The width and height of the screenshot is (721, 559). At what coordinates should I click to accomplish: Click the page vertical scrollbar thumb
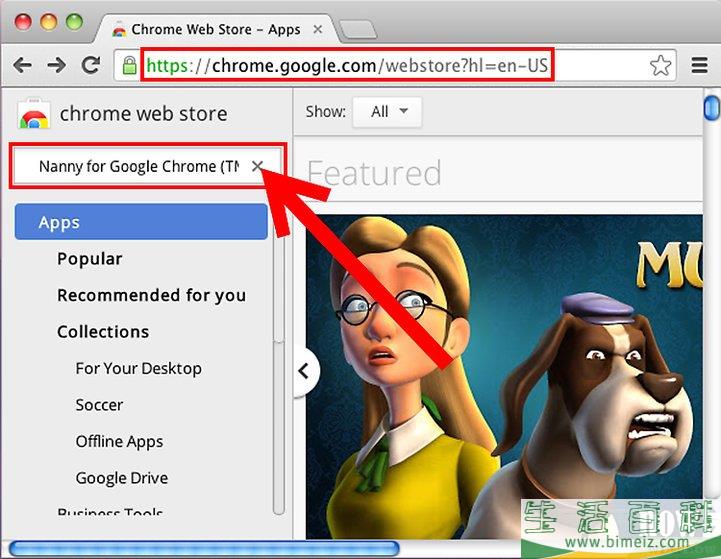[711, 107]
